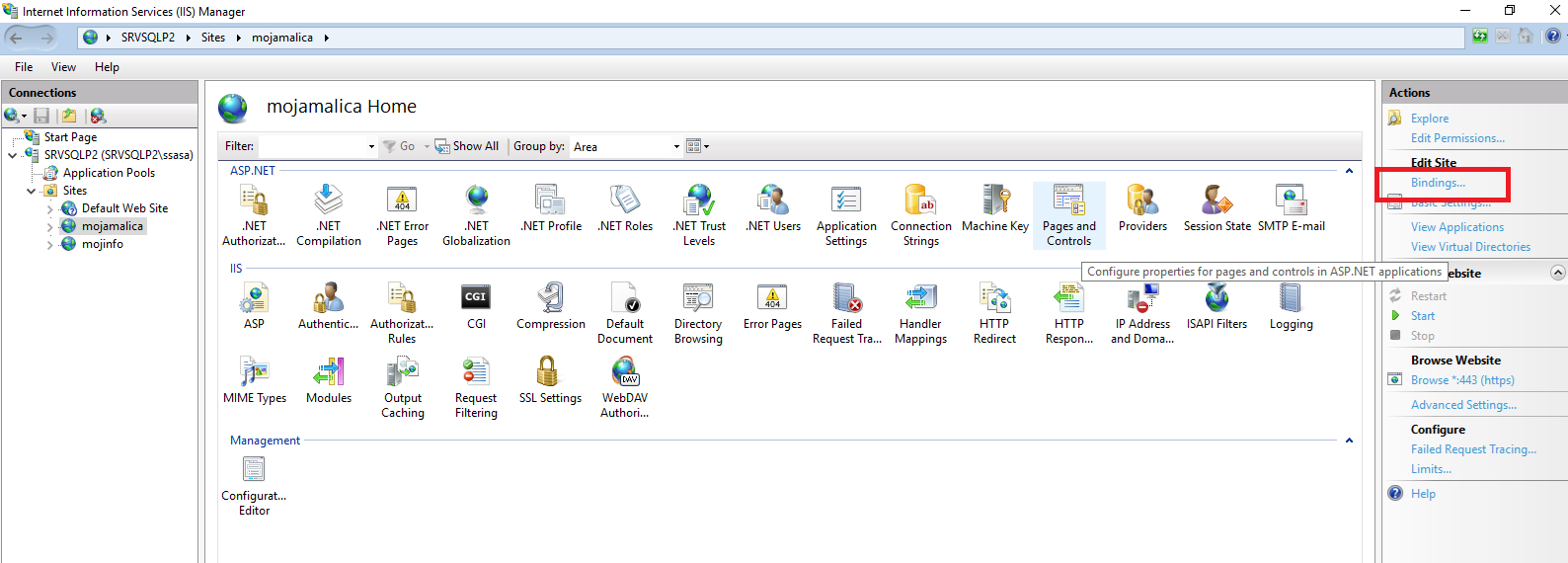The height and width of the screenshot is (563, 1568).
Task: Open Failed Request Tracing Rules icon
Action: pyautogui.click(x=847, y=312)
